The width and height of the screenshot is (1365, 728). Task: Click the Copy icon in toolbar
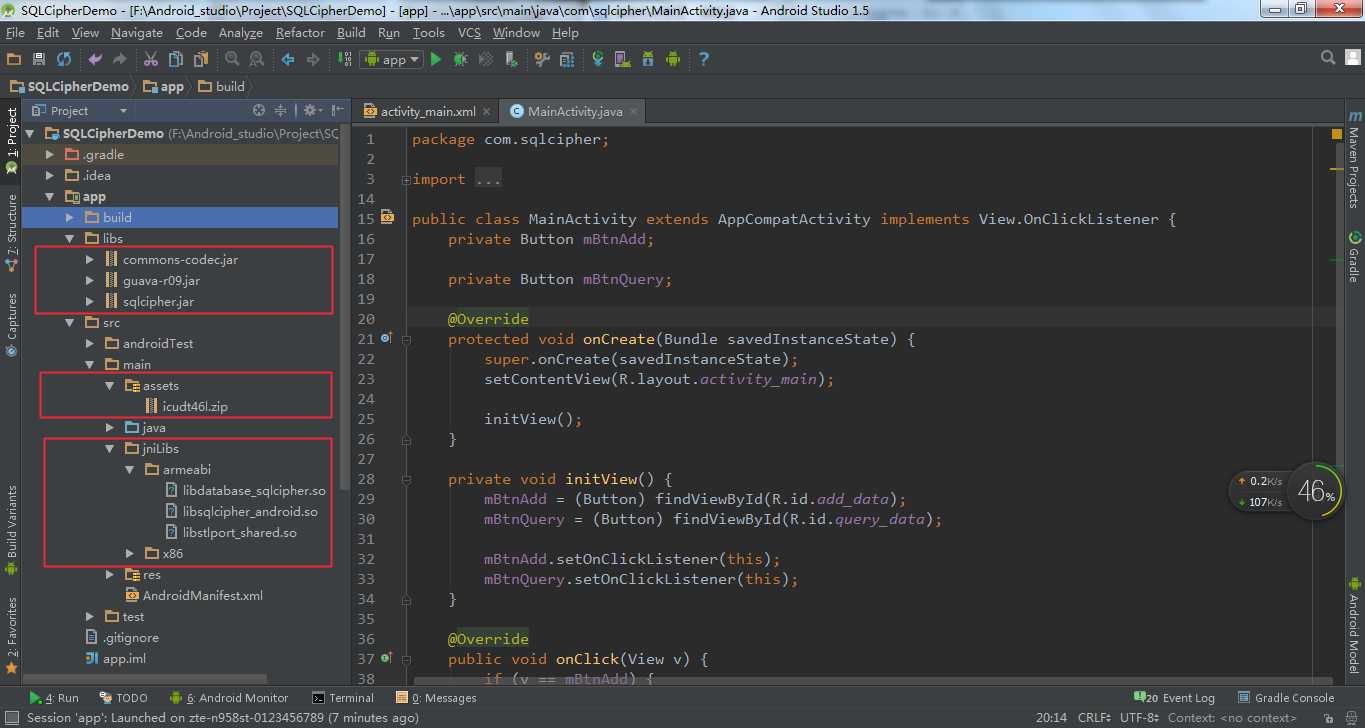(x=176, y=60)
